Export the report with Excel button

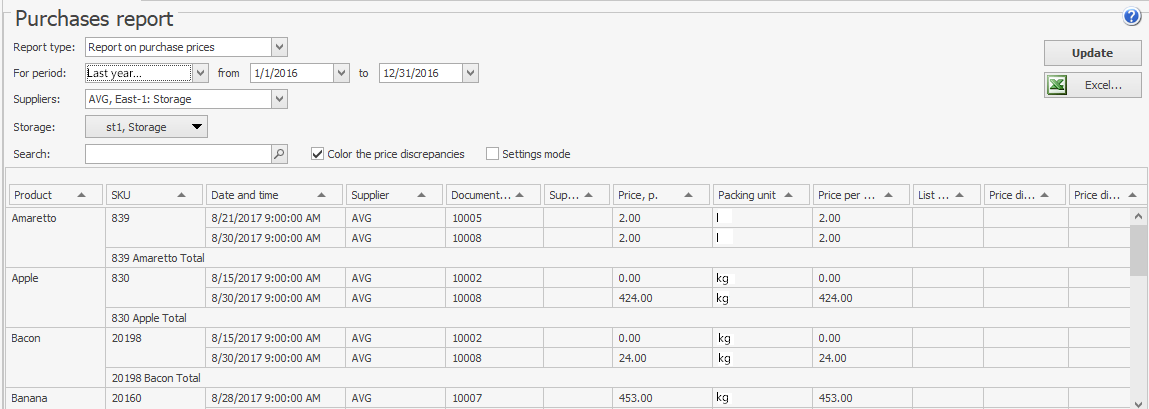click(1092, 86)
